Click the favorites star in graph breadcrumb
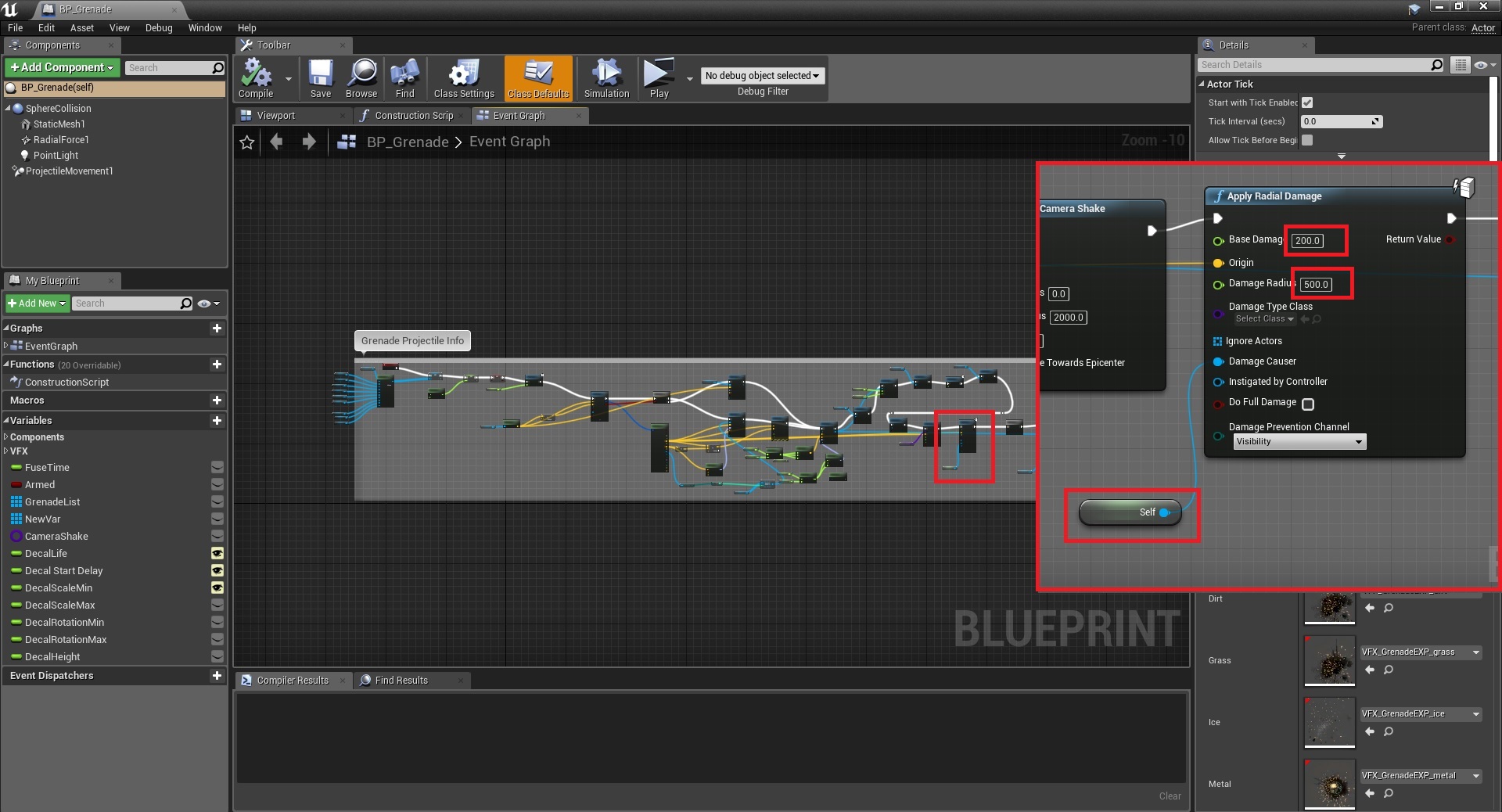This screenshot has height=812, width=1502. pos(247,142)
